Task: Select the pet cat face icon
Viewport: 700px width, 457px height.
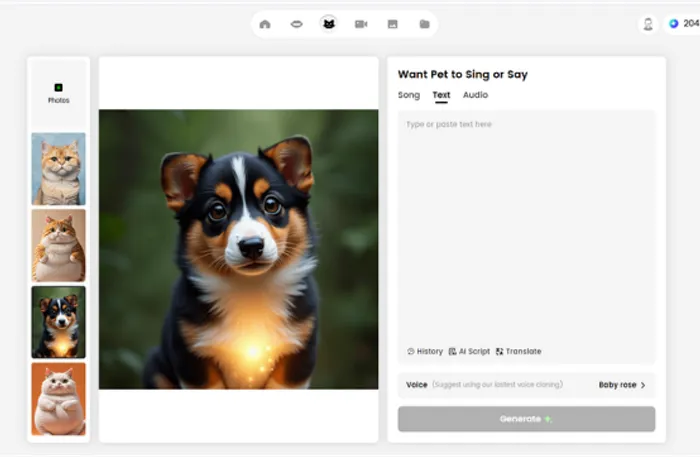Action: (328, 24)
